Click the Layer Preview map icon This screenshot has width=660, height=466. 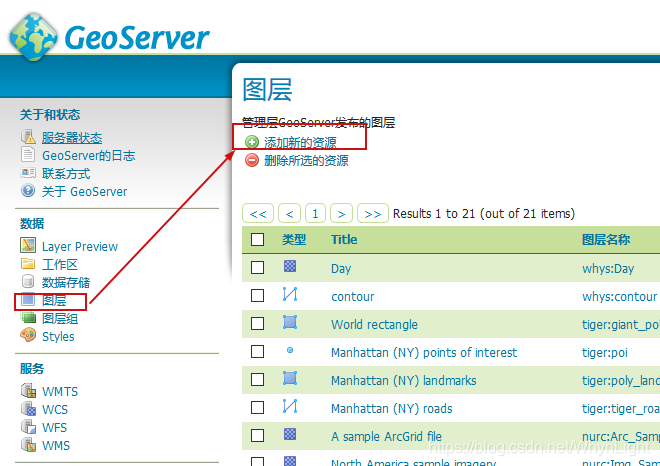pyautogui.click(x=28, y=245)
